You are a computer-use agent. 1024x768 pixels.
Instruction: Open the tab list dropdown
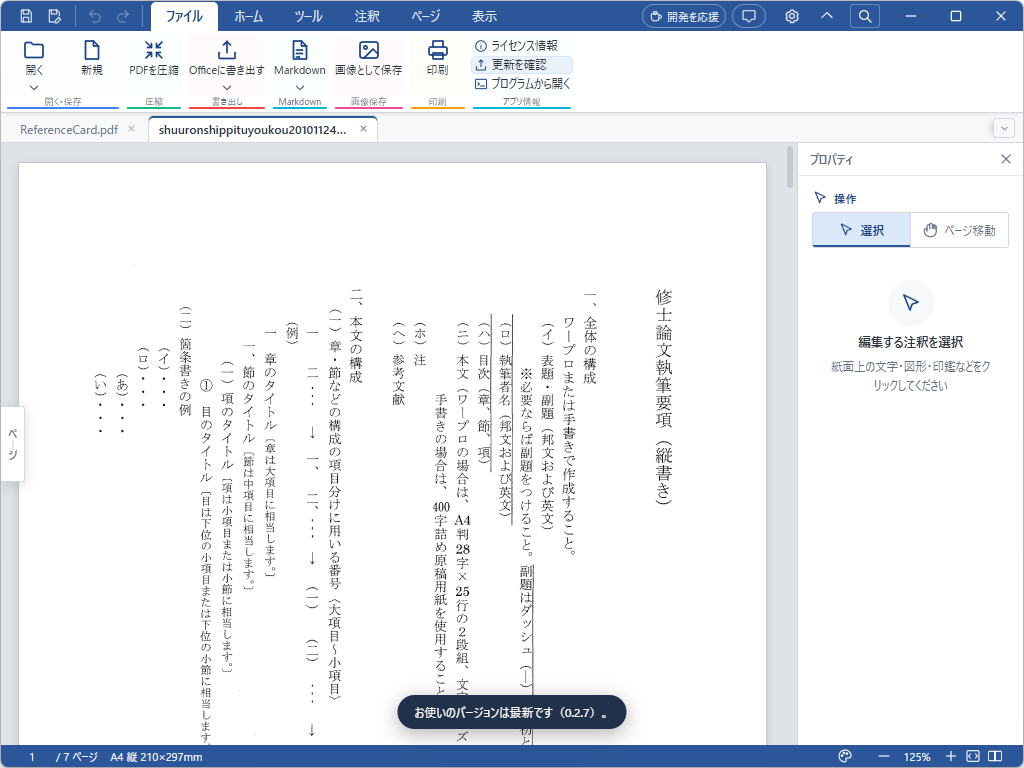tap(1004, 128)
